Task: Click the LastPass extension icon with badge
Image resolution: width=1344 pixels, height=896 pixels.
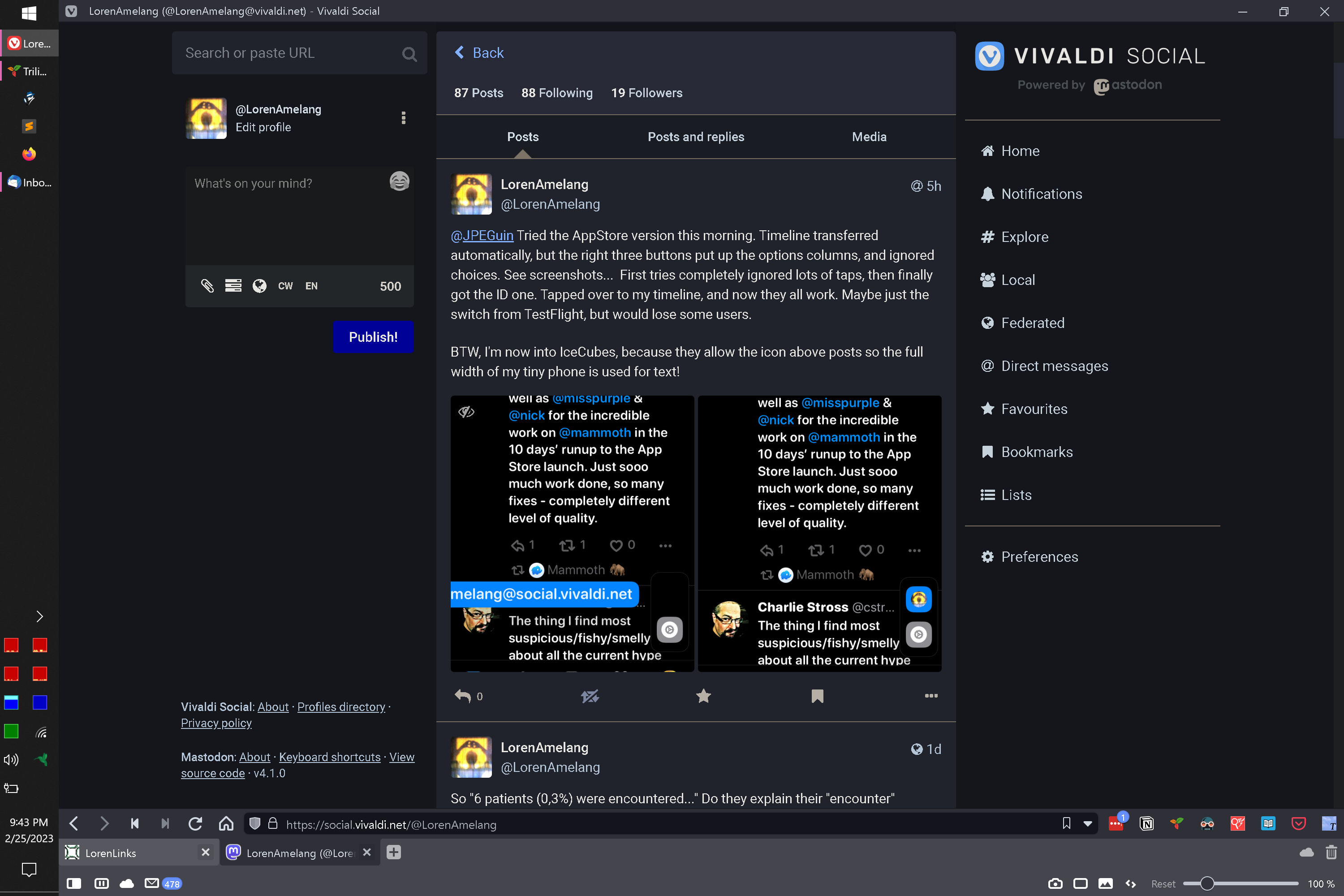Action: pyautogui.click(x=1116, y=823)
